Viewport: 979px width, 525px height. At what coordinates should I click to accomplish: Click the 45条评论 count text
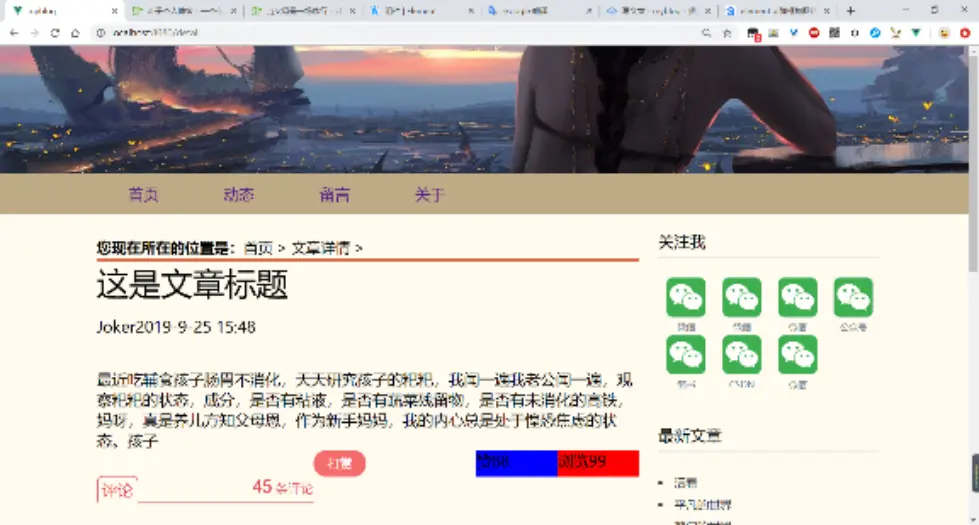282,487
